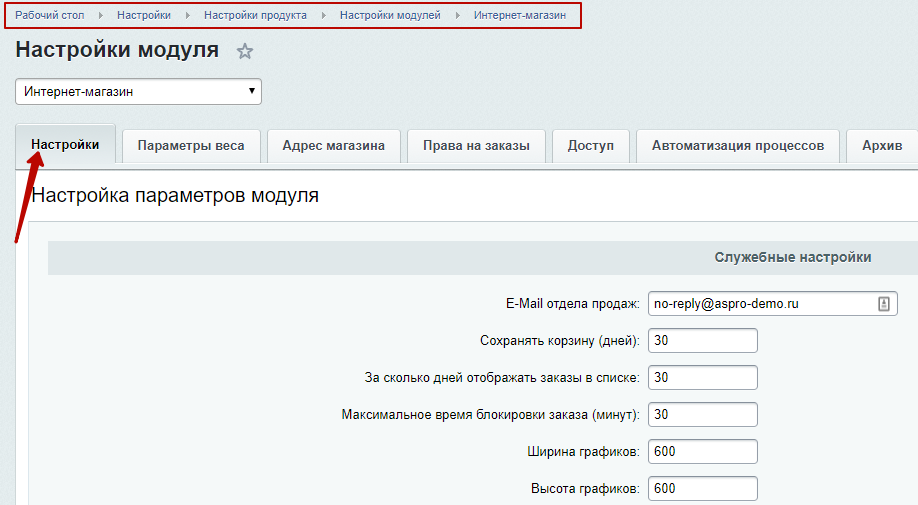Screen dimensions: 918x505
Task: Open the Параметры веса tab
Action: (191, 146)
